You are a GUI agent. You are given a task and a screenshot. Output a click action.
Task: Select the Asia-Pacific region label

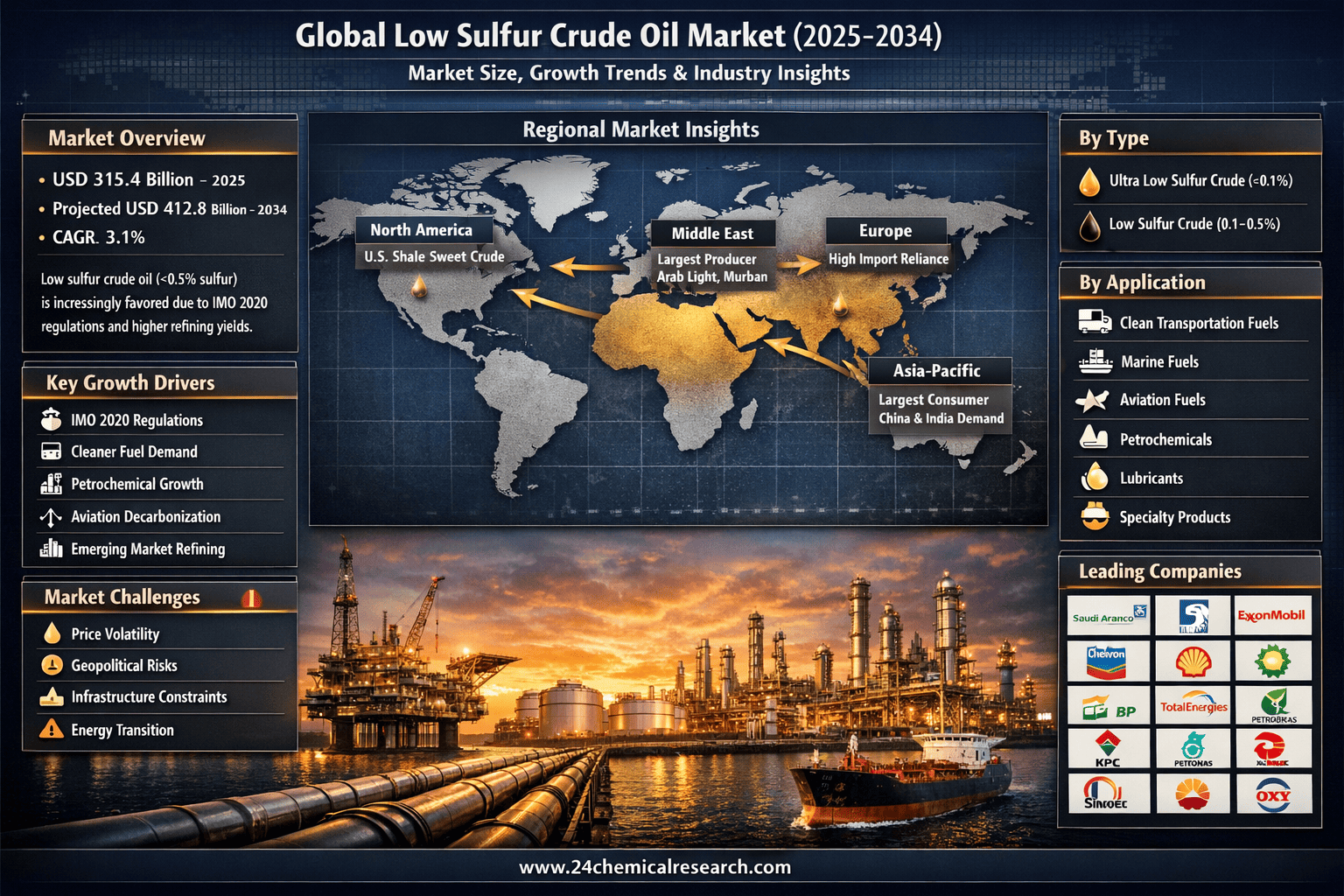coord(937,371)
